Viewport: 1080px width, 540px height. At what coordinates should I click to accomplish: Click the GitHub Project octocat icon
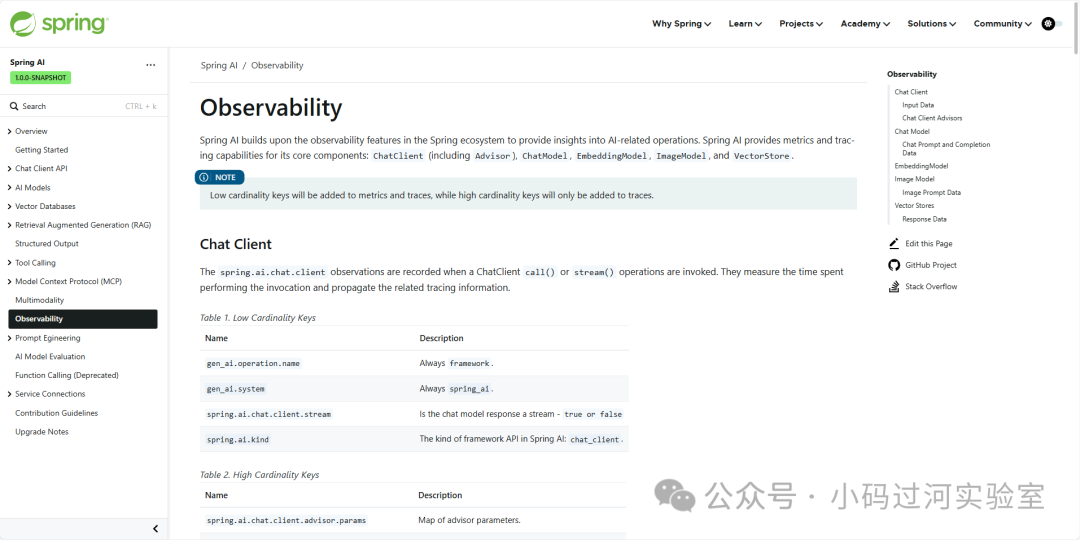[894, 264]
